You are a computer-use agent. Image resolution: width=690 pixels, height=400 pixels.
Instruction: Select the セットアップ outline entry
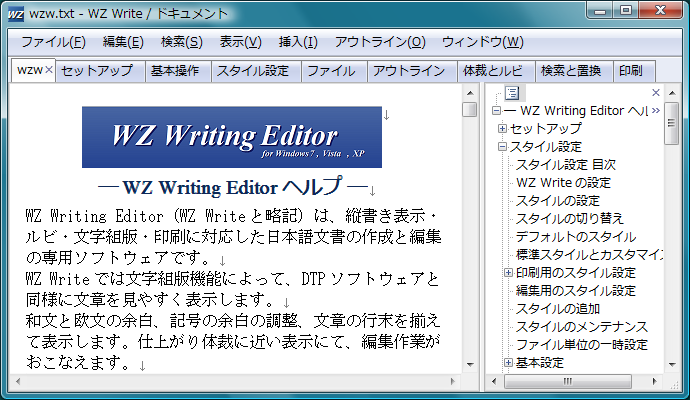(546, 128)
